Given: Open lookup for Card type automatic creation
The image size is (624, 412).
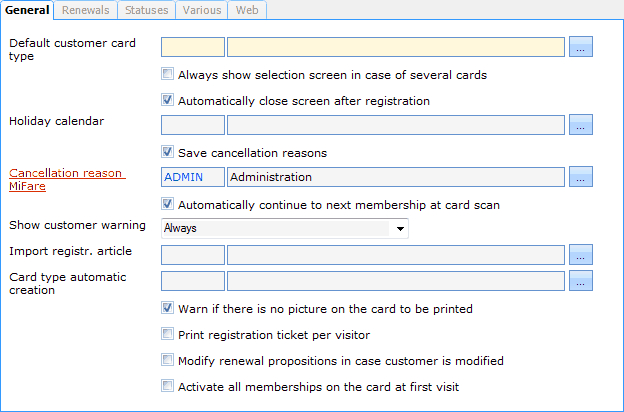Looking at the screenshot, I should click(582, 281).
